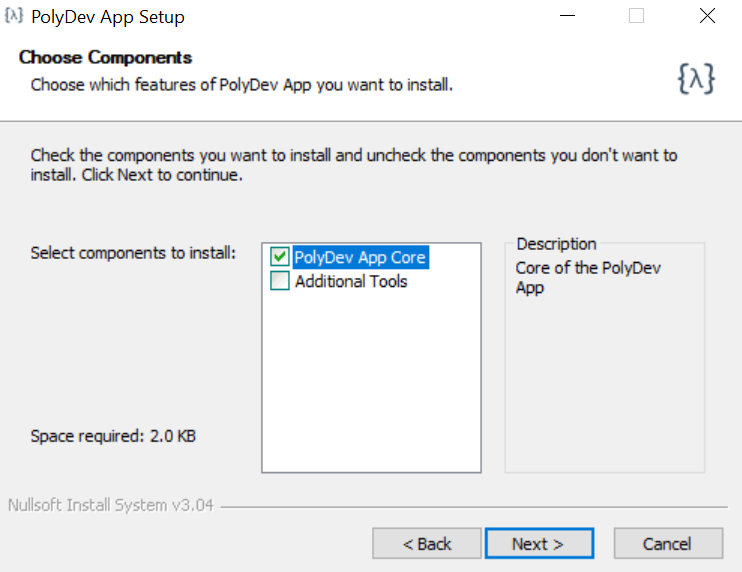Click the 'PolyDev App Setup' title bar text
This screenshot has height=572, width=742.
tap(108, 17)
